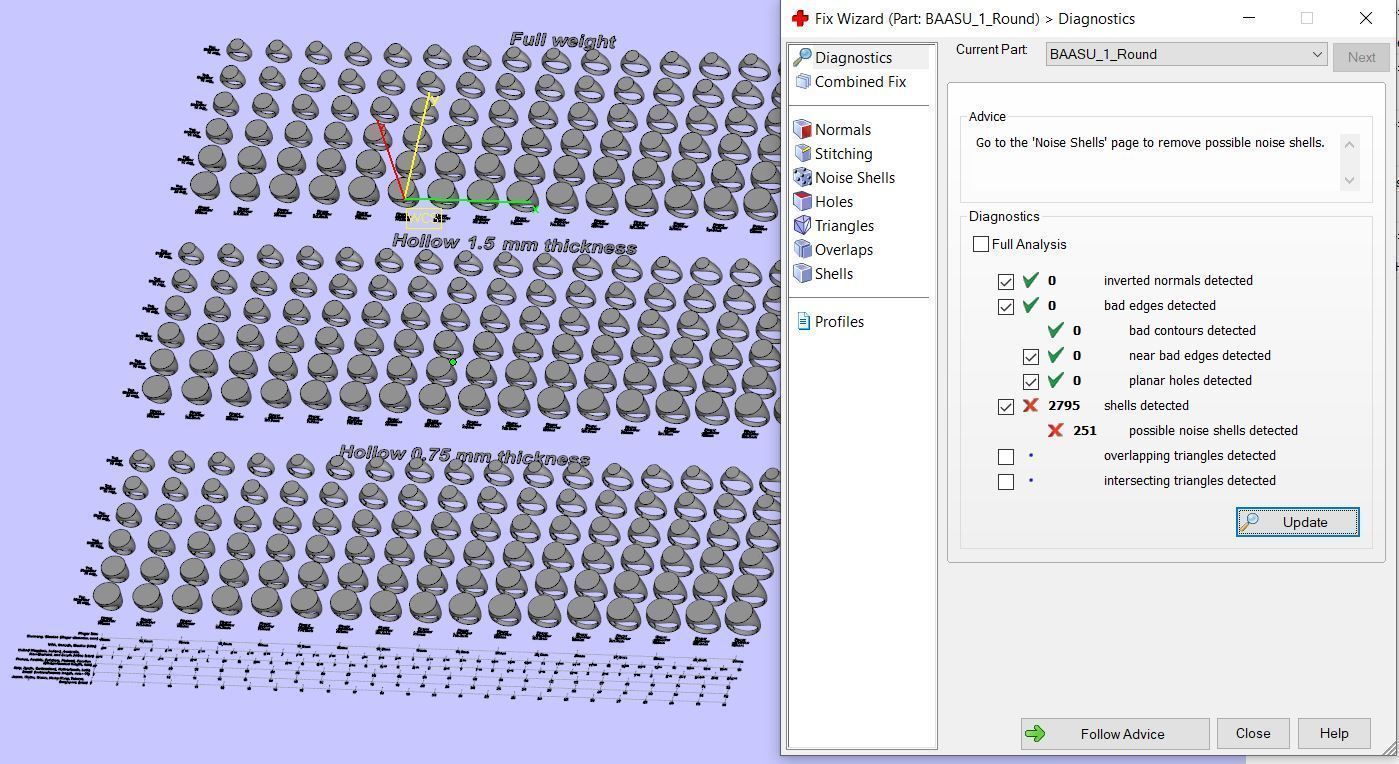The width and height of the screenshot is (1399, 764).
Task: Click the magnifier icon on Update button
Action: (x=1249, y=522)
